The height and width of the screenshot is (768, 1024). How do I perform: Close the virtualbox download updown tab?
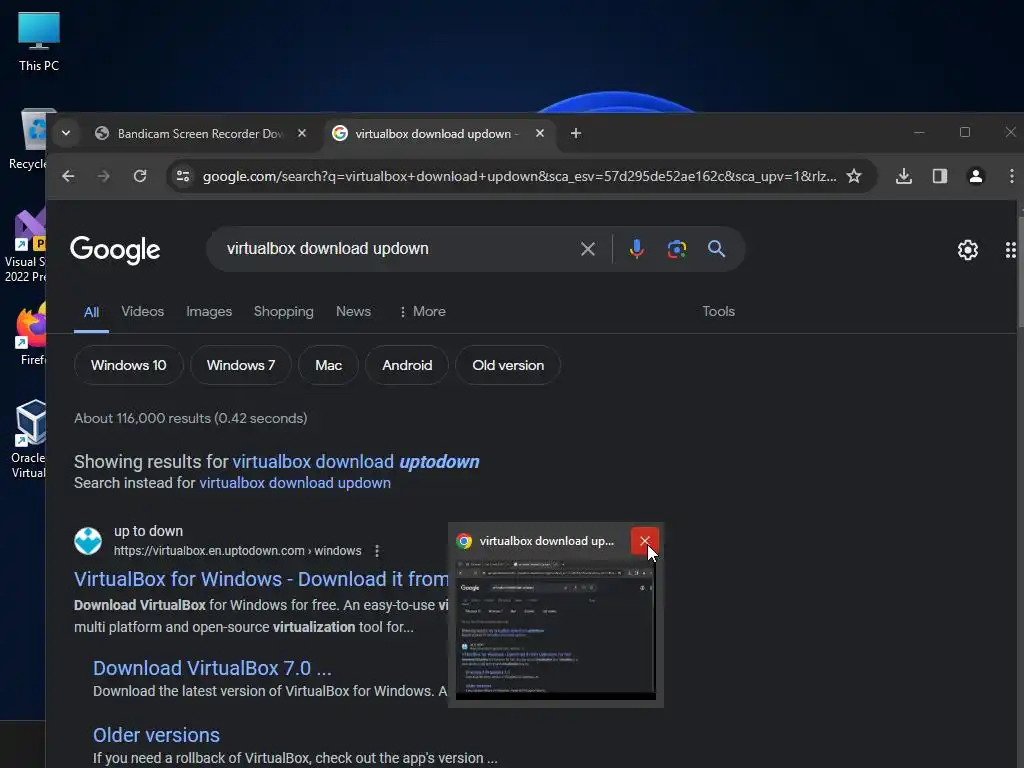[x=540, y=133]
